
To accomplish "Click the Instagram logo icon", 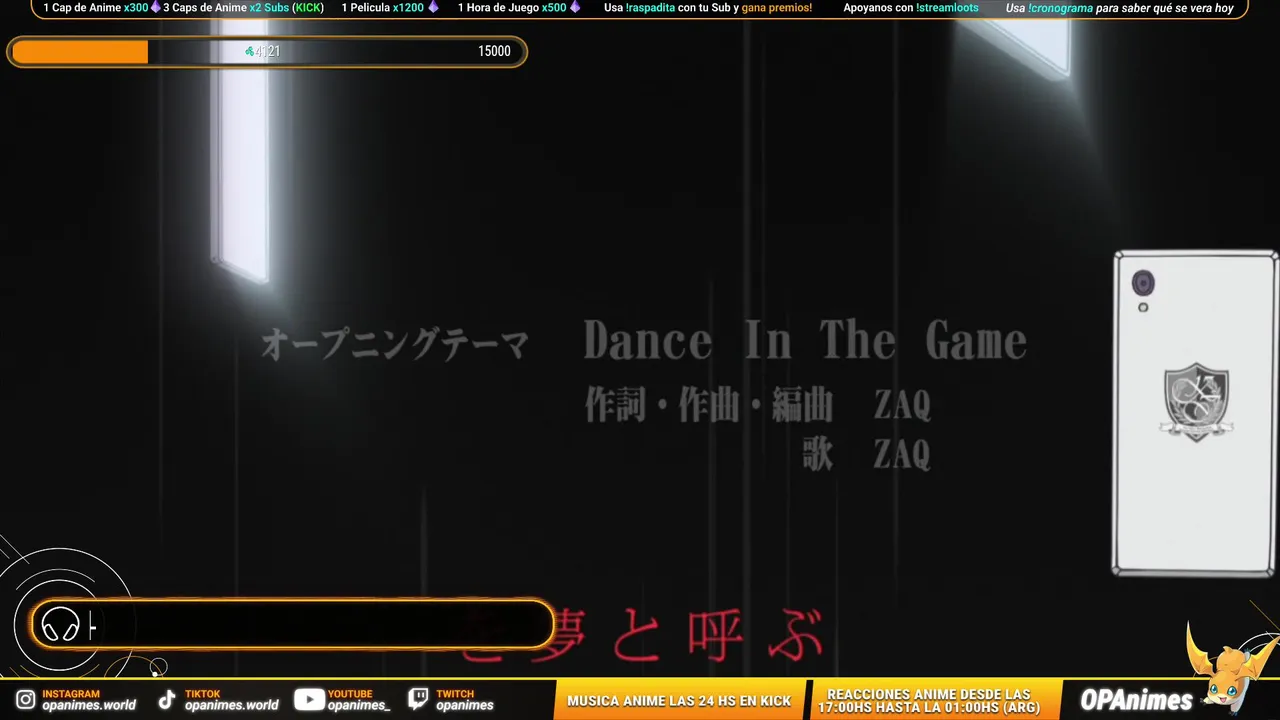I will click(25, 700).
